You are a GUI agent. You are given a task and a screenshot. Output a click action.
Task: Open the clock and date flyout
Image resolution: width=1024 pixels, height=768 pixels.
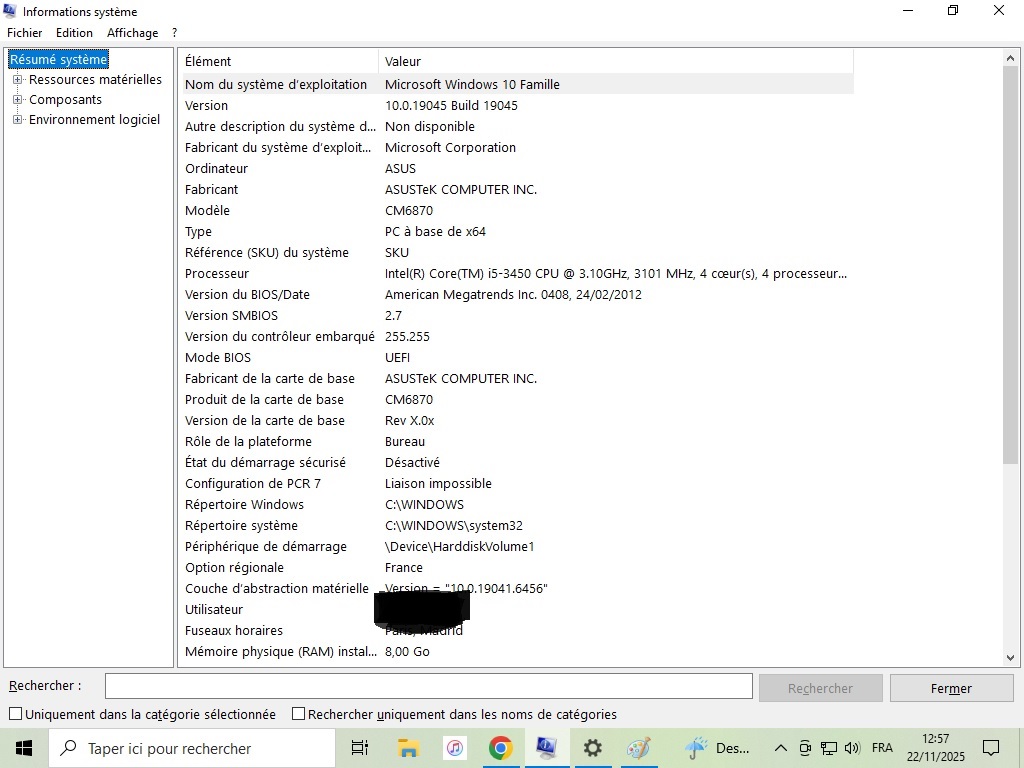pos(935,748)
